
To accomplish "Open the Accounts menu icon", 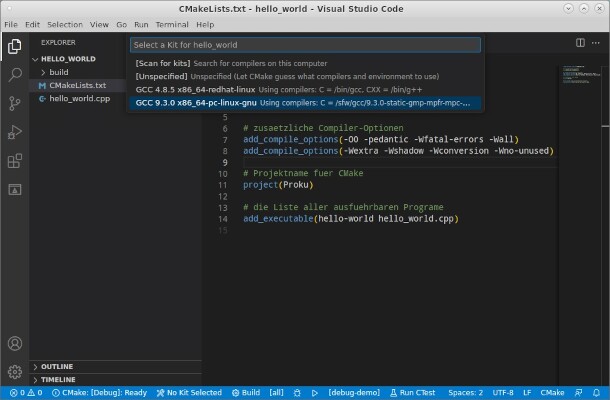I will coord(14,344).
